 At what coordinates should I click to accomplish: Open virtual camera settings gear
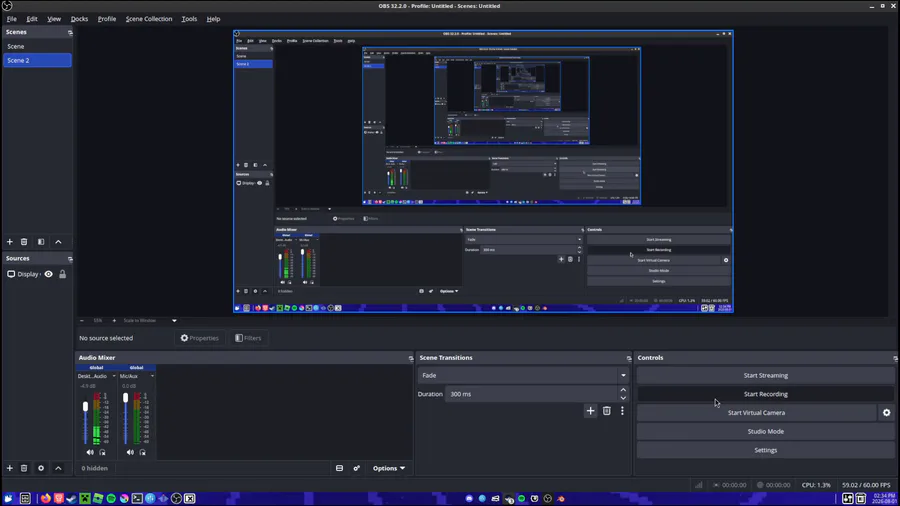pos(886,412)
